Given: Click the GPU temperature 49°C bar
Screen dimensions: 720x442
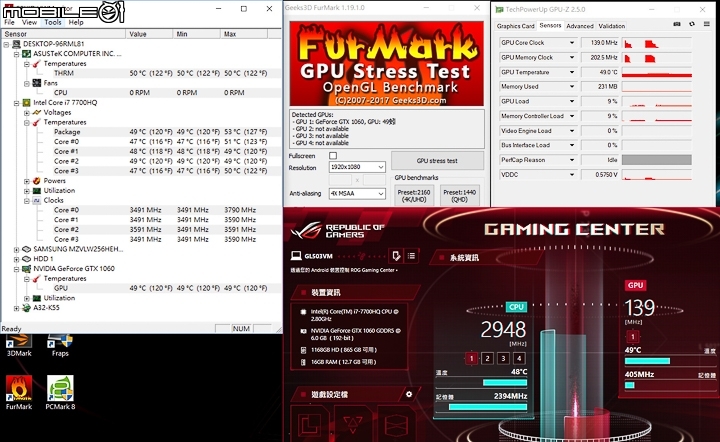Looking at the screenshot, I should [x=647, y=361].
